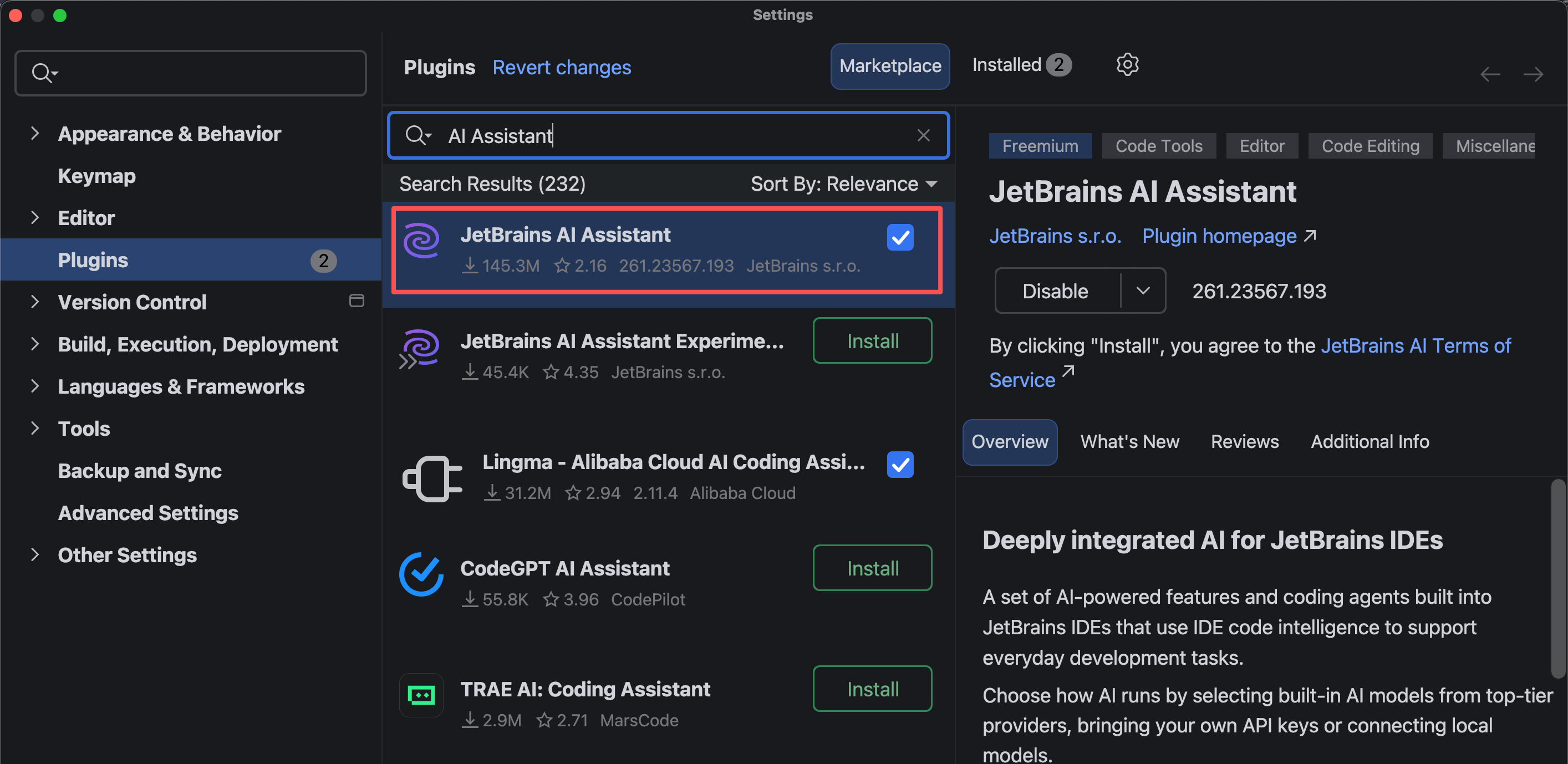Viewport: 1568px width, 764px height.
Task: Open plugin search options magnifier icon
Action: coord(418,135)
